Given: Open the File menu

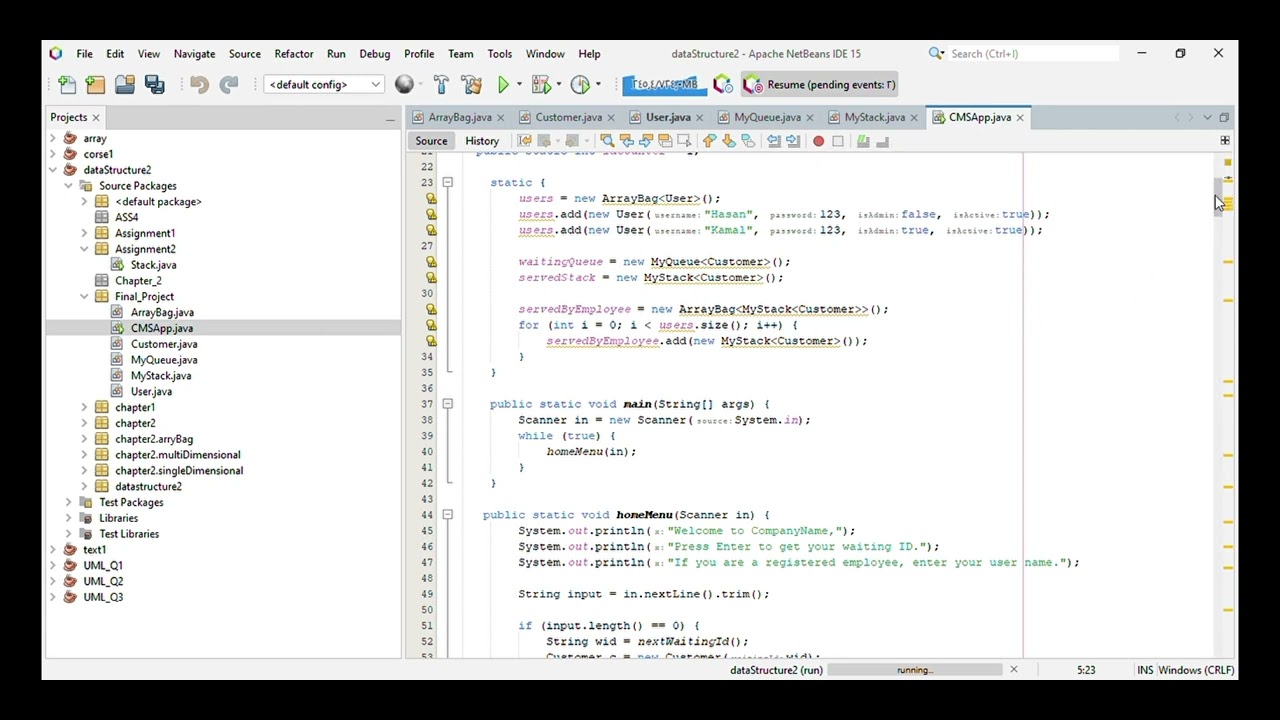Looking at the screenshot, I should (x=85, y=54).
